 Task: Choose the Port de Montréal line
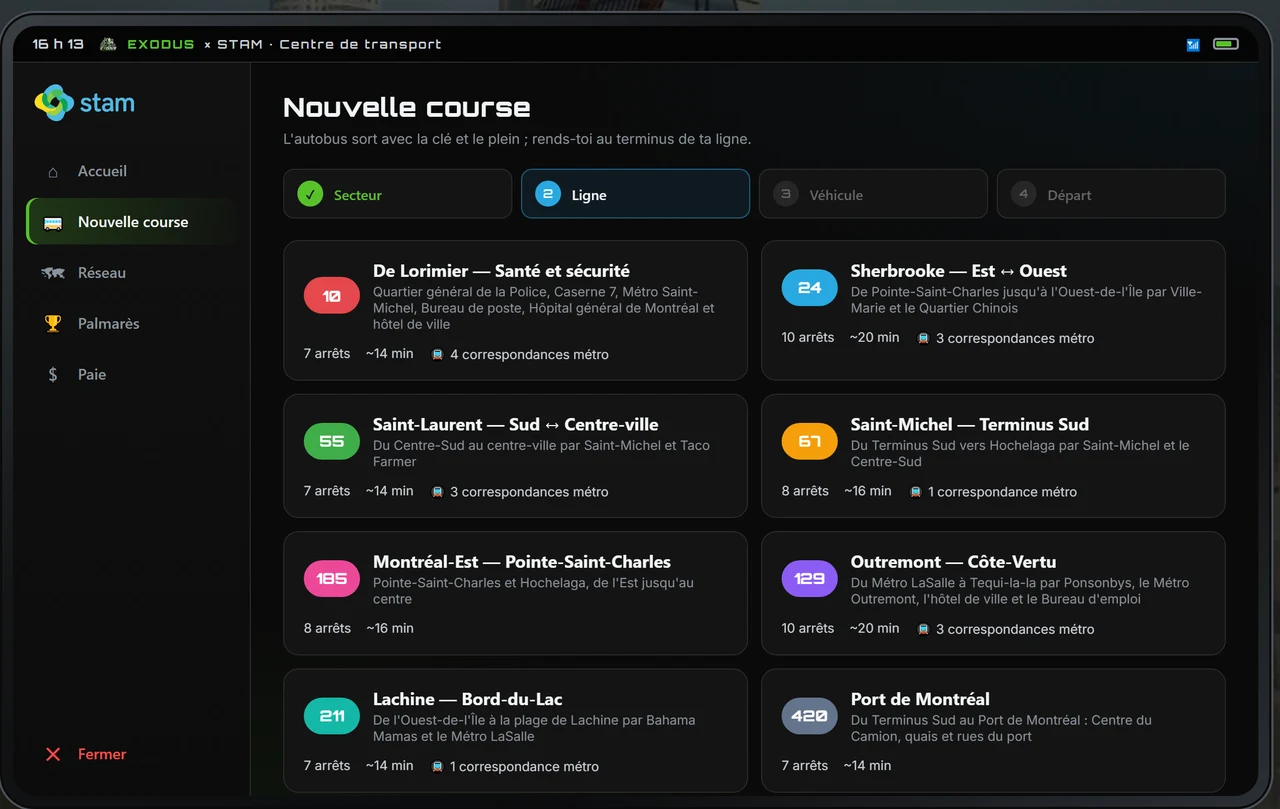tap(993, 730)
